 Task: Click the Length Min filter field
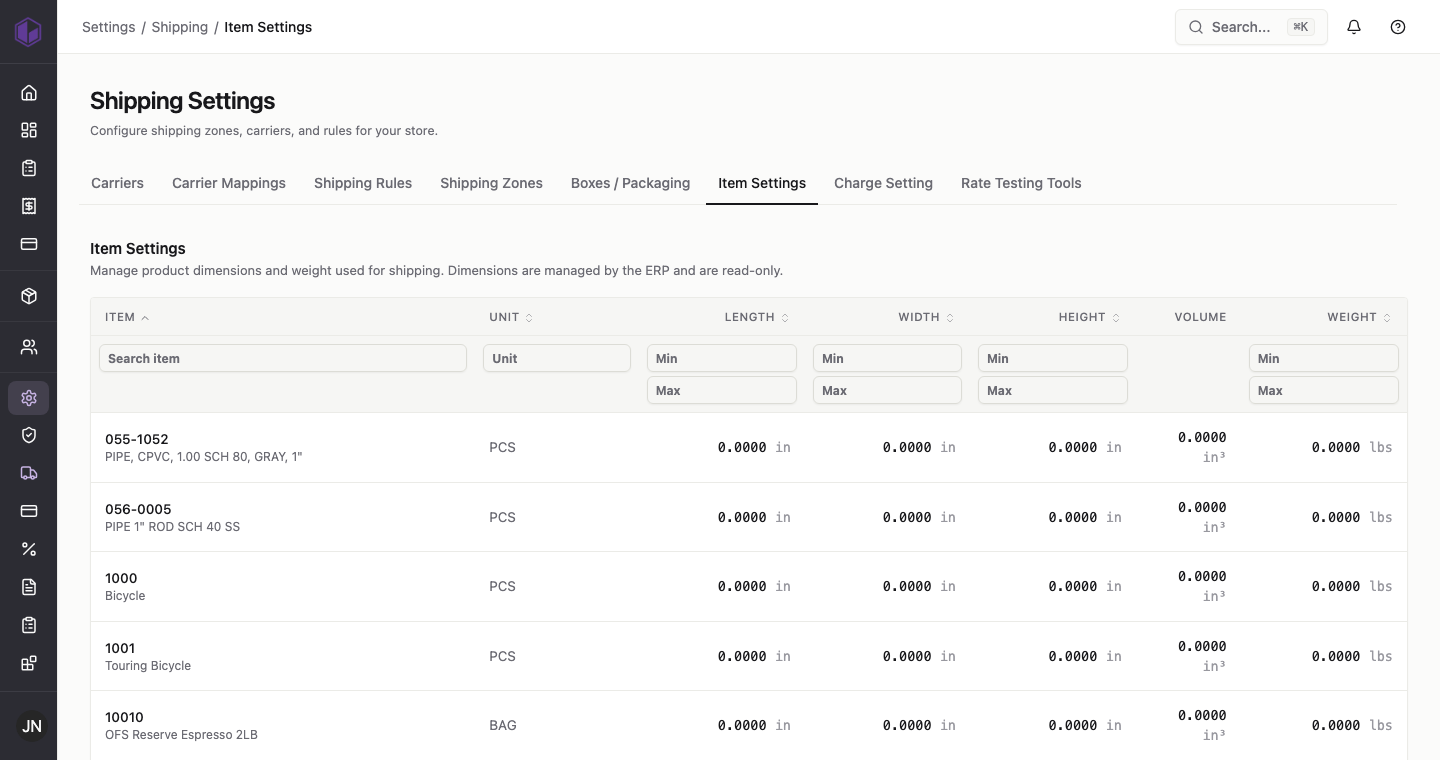point(722,358)
